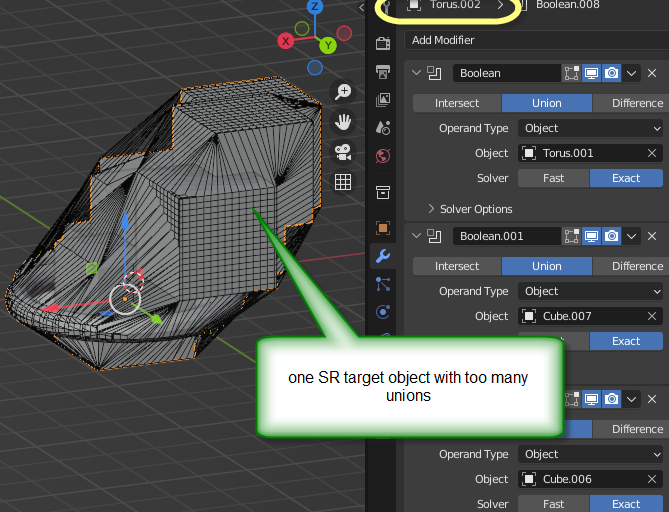Click the red X axis gizmo ball
The image size is (669, 512).
(x=285, y=41)
